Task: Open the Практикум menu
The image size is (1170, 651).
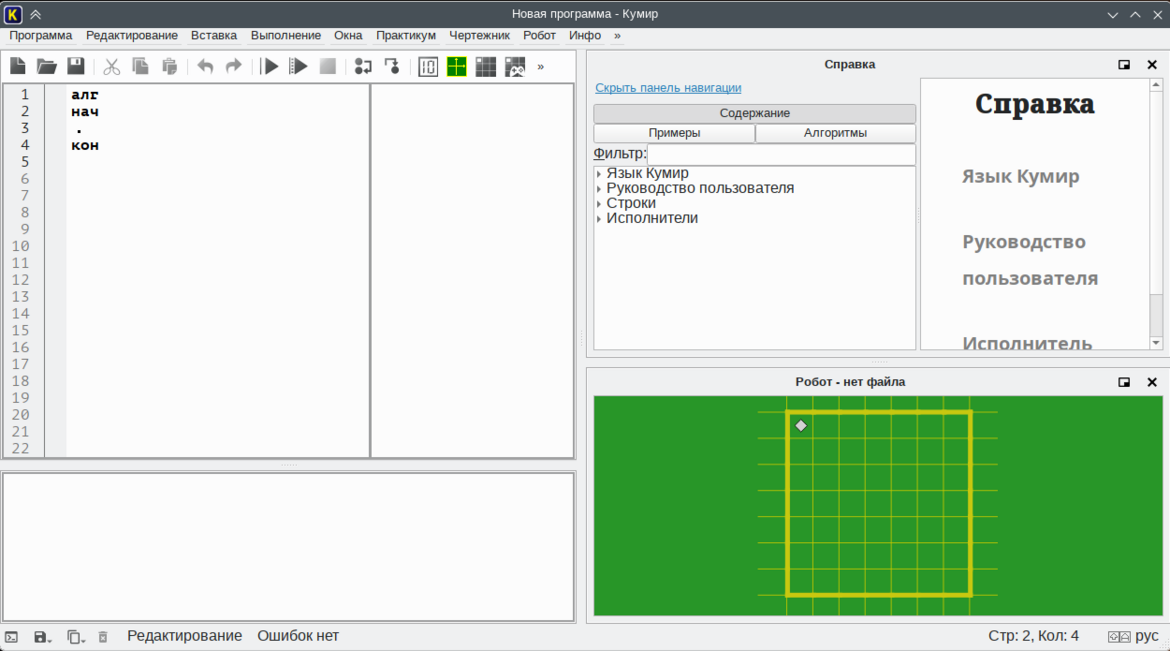Action: tap(406, 35)
